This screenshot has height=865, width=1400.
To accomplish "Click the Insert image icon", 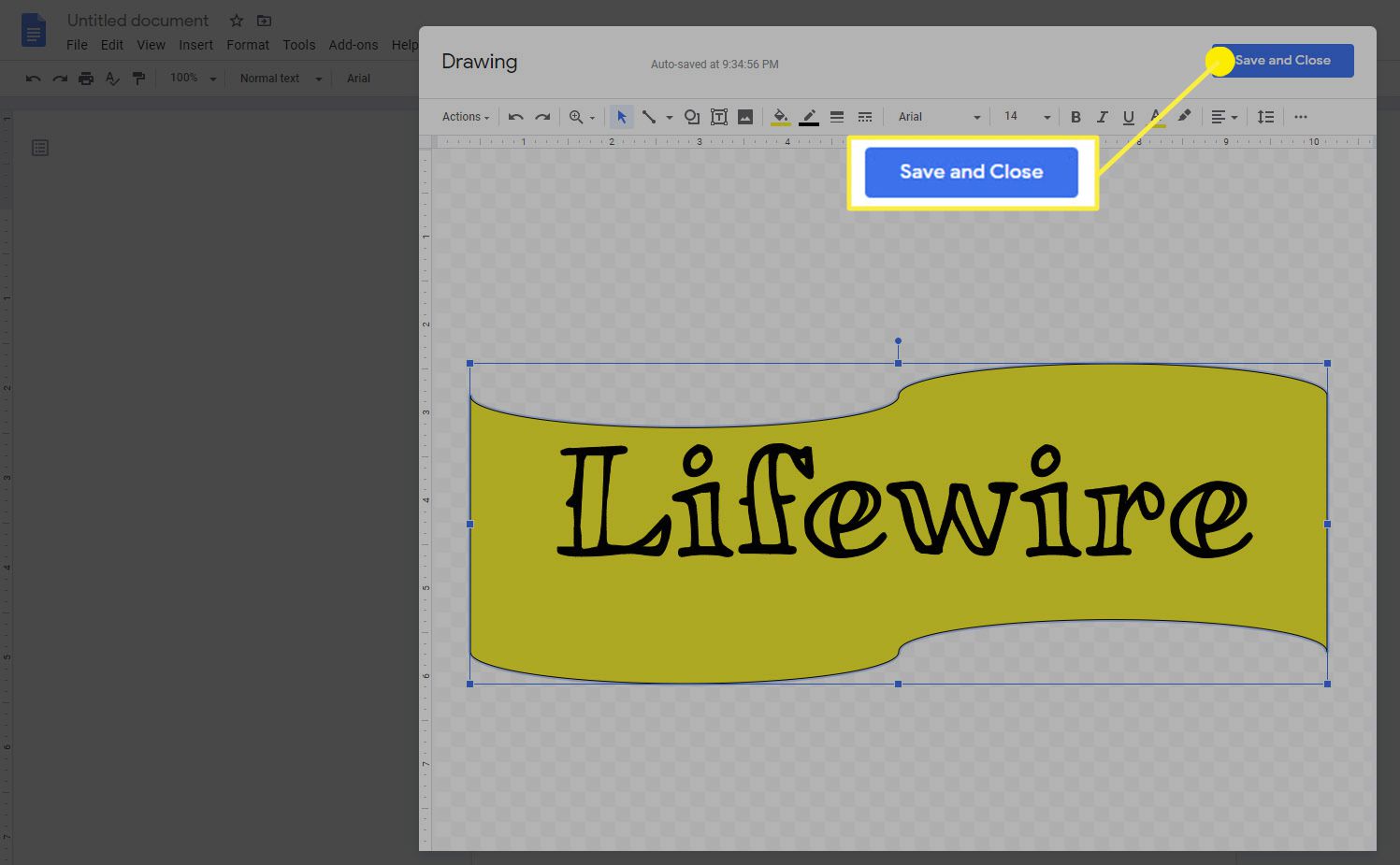I will (x=745, y=117).
